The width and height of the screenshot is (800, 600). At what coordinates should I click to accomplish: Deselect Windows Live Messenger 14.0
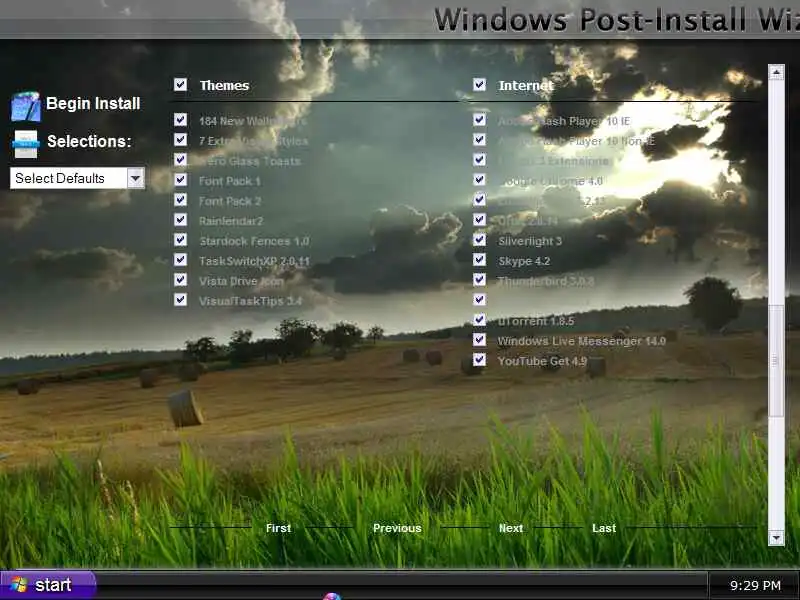point(479,339)
